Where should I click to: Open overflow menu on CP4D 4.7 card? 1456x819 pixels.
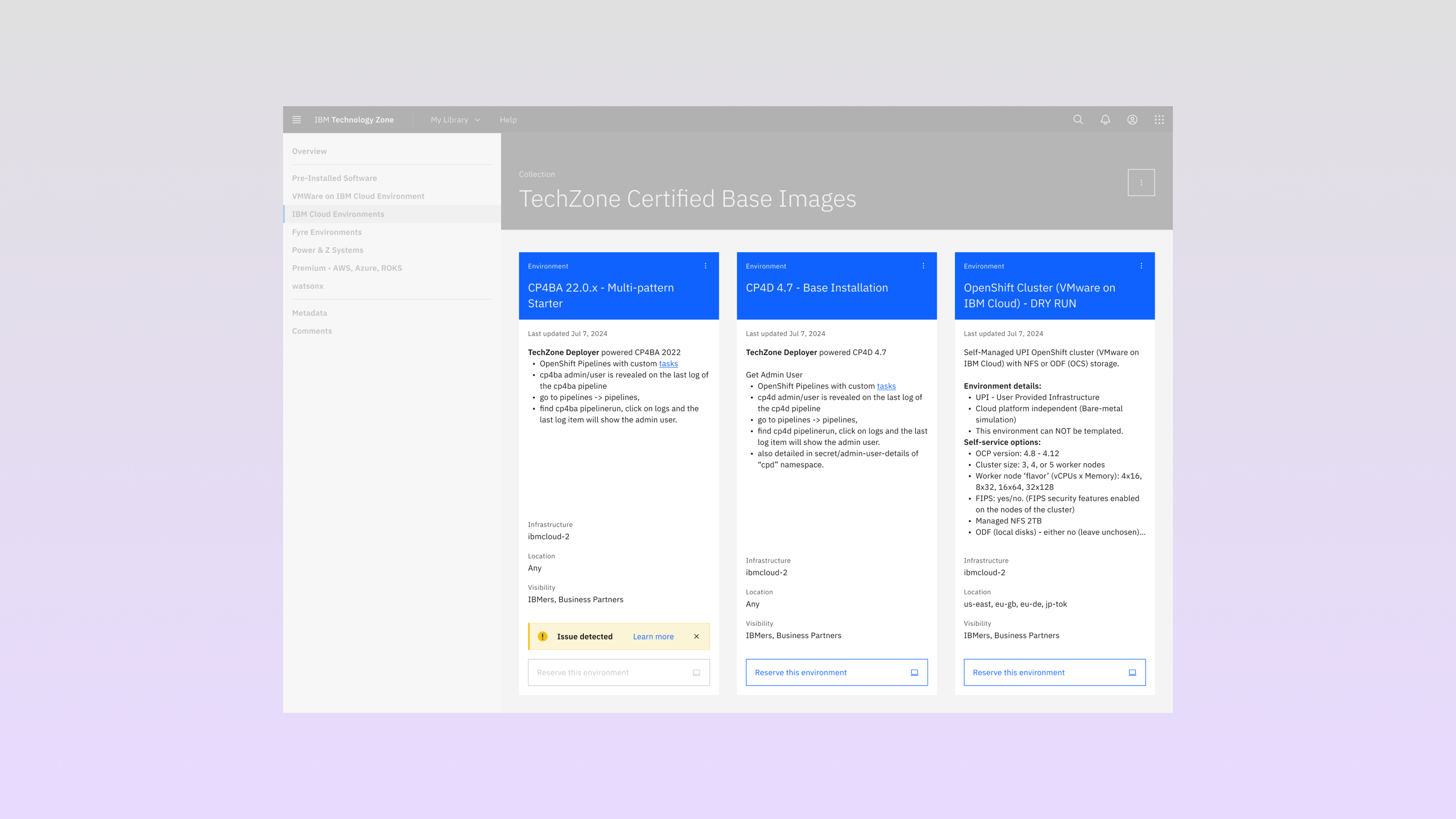pyautogui.click(x=924, y=266)
